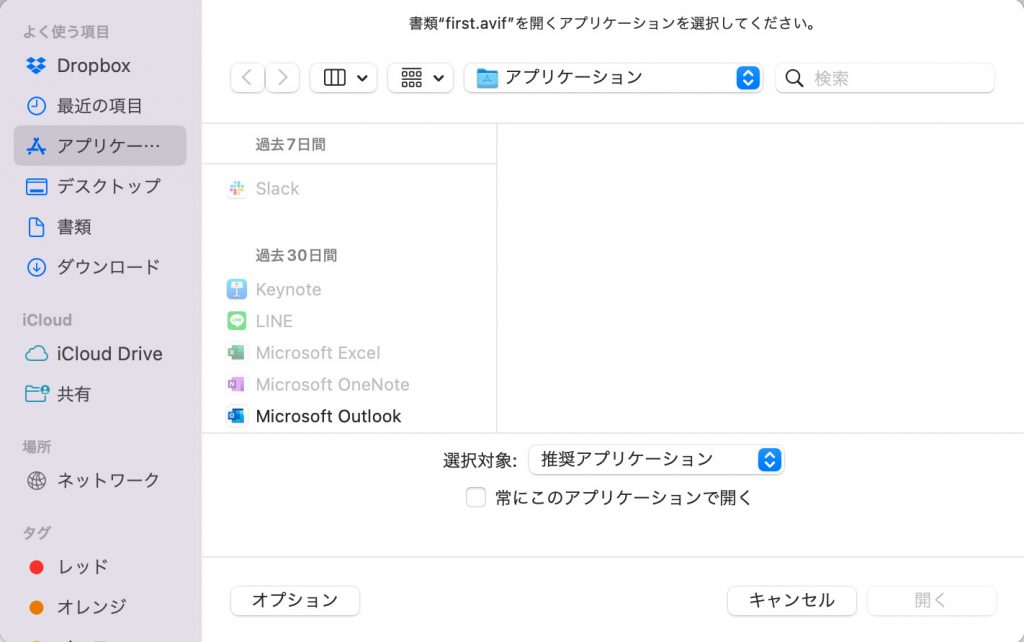Click the Microsoft Outlook app icon
The height and width of the screenshot is (642, 1024).
tap(236, 416)
